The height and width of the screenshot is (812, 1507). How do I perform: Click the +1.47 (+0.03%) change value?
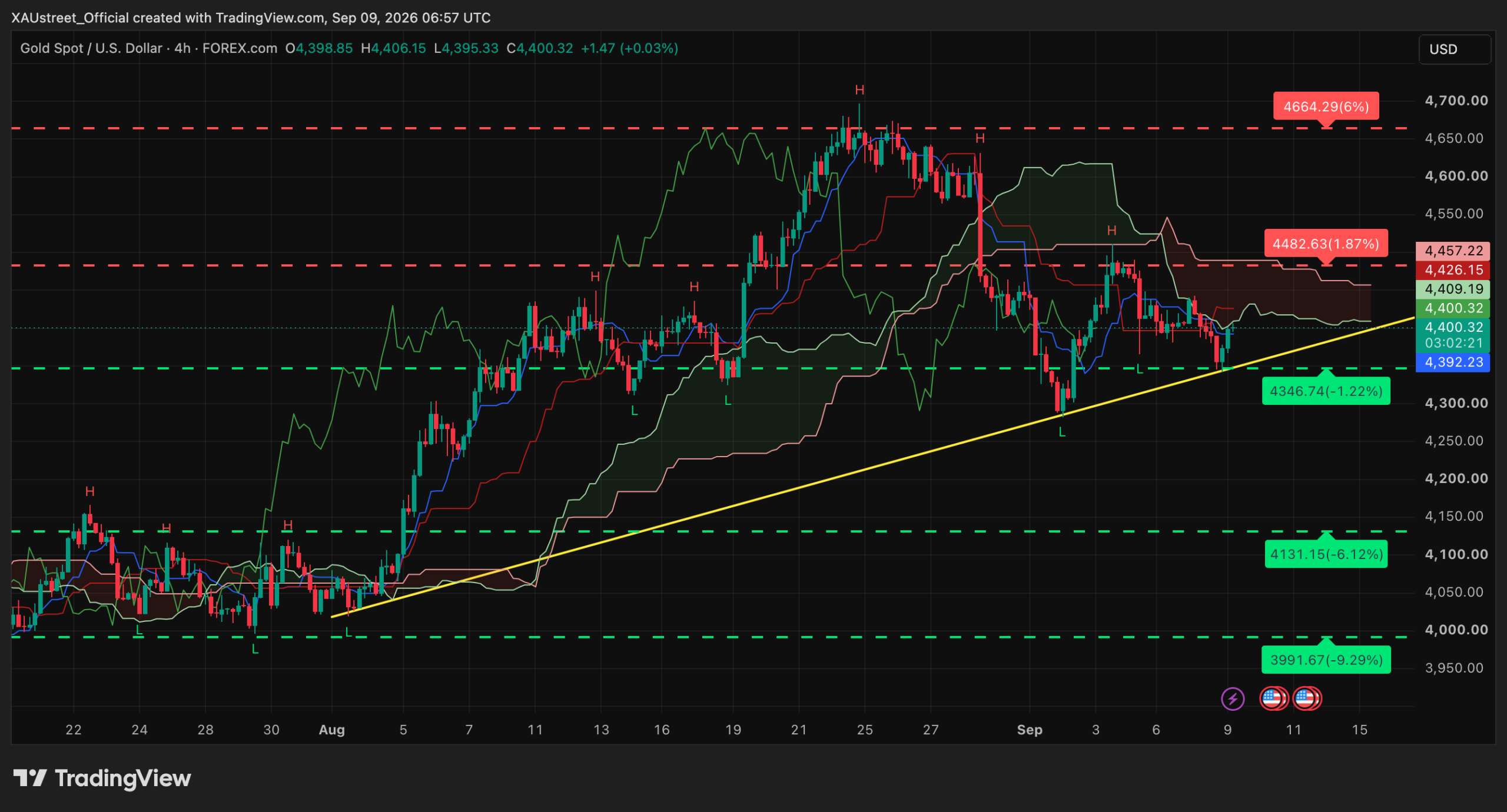pos(629,48)
